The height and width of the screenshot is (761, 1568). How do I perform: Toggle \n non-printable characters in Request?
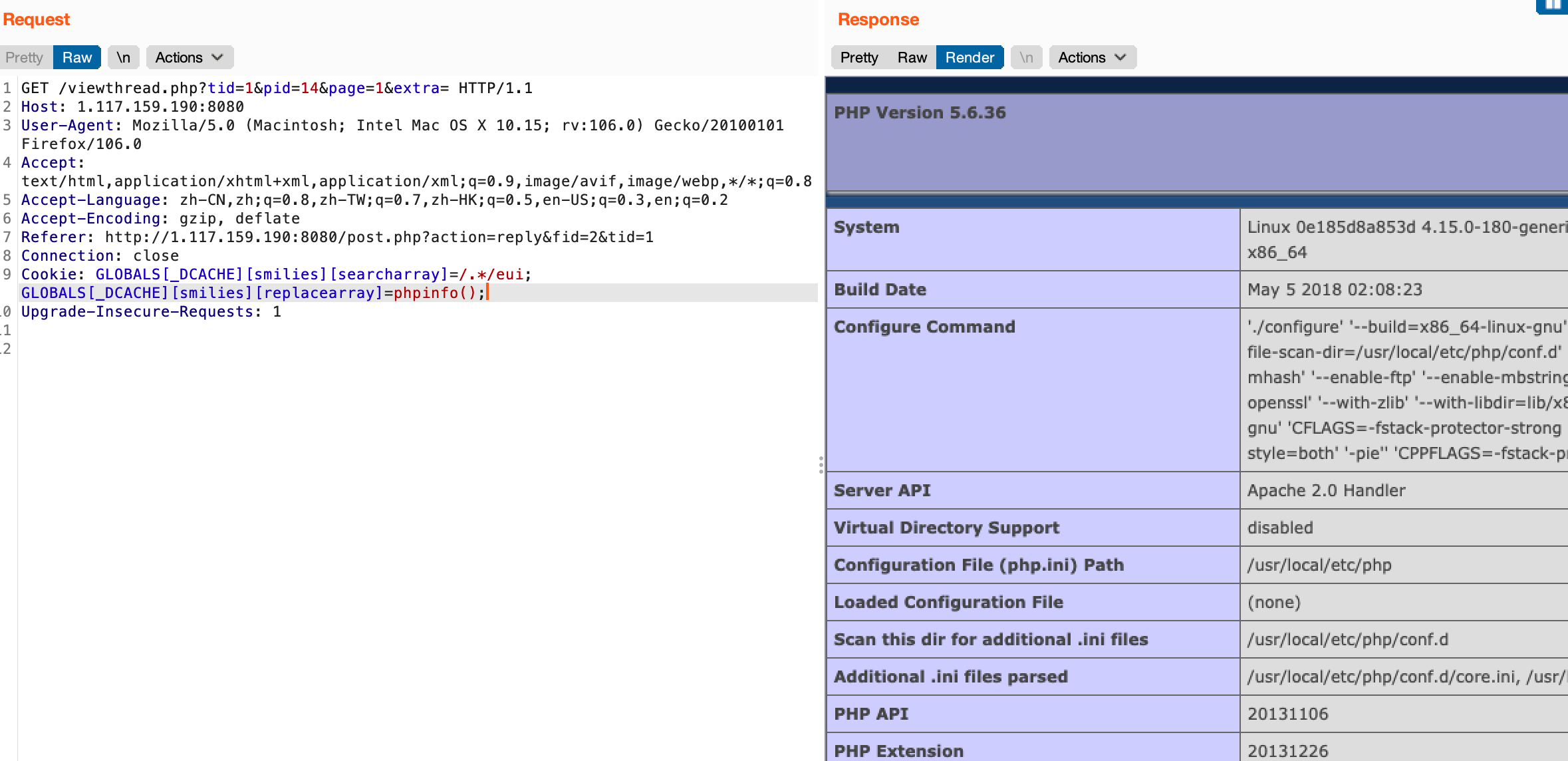click(123, 58)
